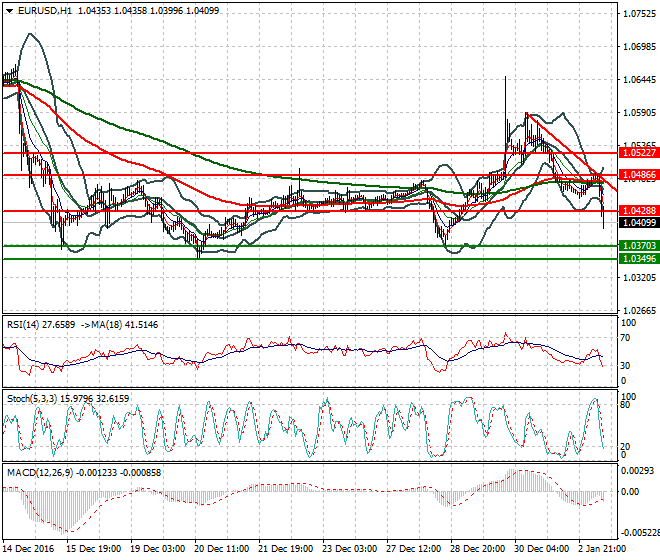Click the 1.06445 price scale value
Viewport: 660px width, 560px height.
pos(639,80)
